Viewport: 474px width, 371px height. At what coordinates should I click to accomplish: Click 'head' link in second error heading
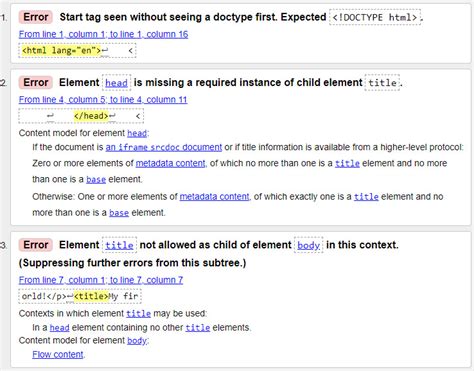point(116,83)
